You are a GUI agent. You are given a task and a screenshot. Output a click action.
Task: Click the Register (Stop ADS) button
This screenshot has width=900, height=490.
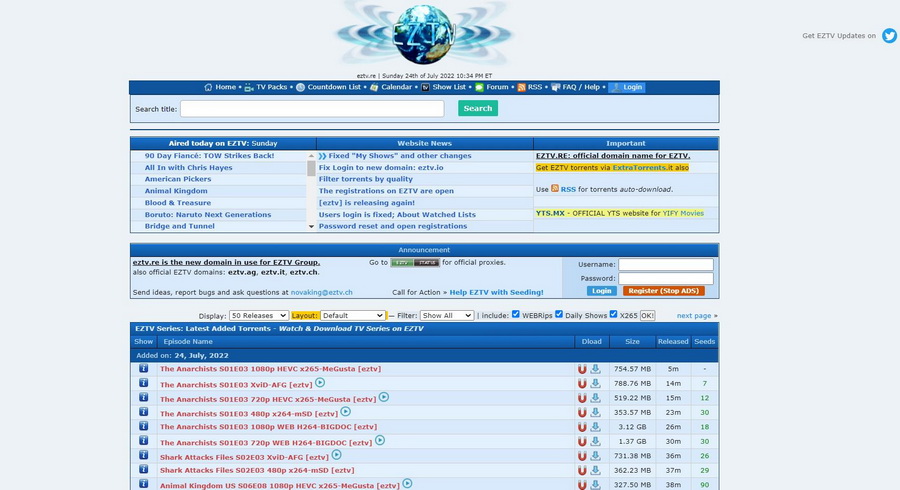tap(663, 291)
